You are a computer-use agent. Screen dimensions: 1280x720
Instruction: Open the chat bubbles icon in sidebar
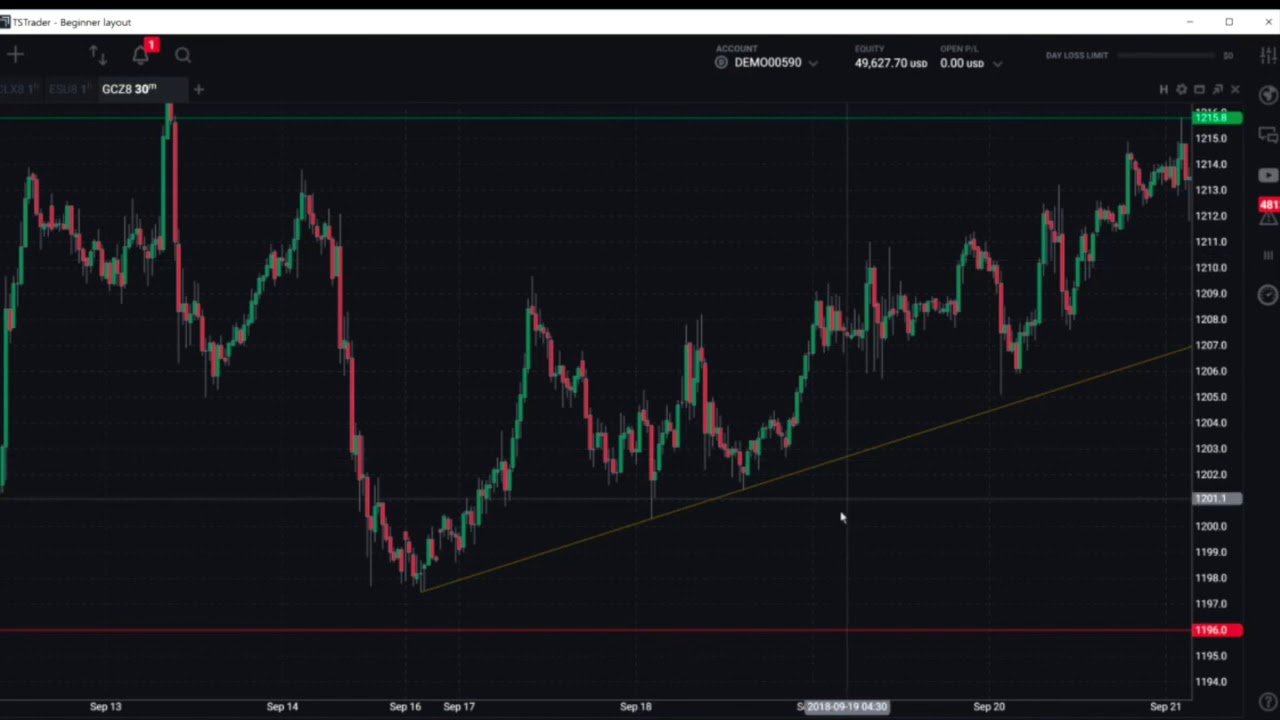coord(1268,135)
